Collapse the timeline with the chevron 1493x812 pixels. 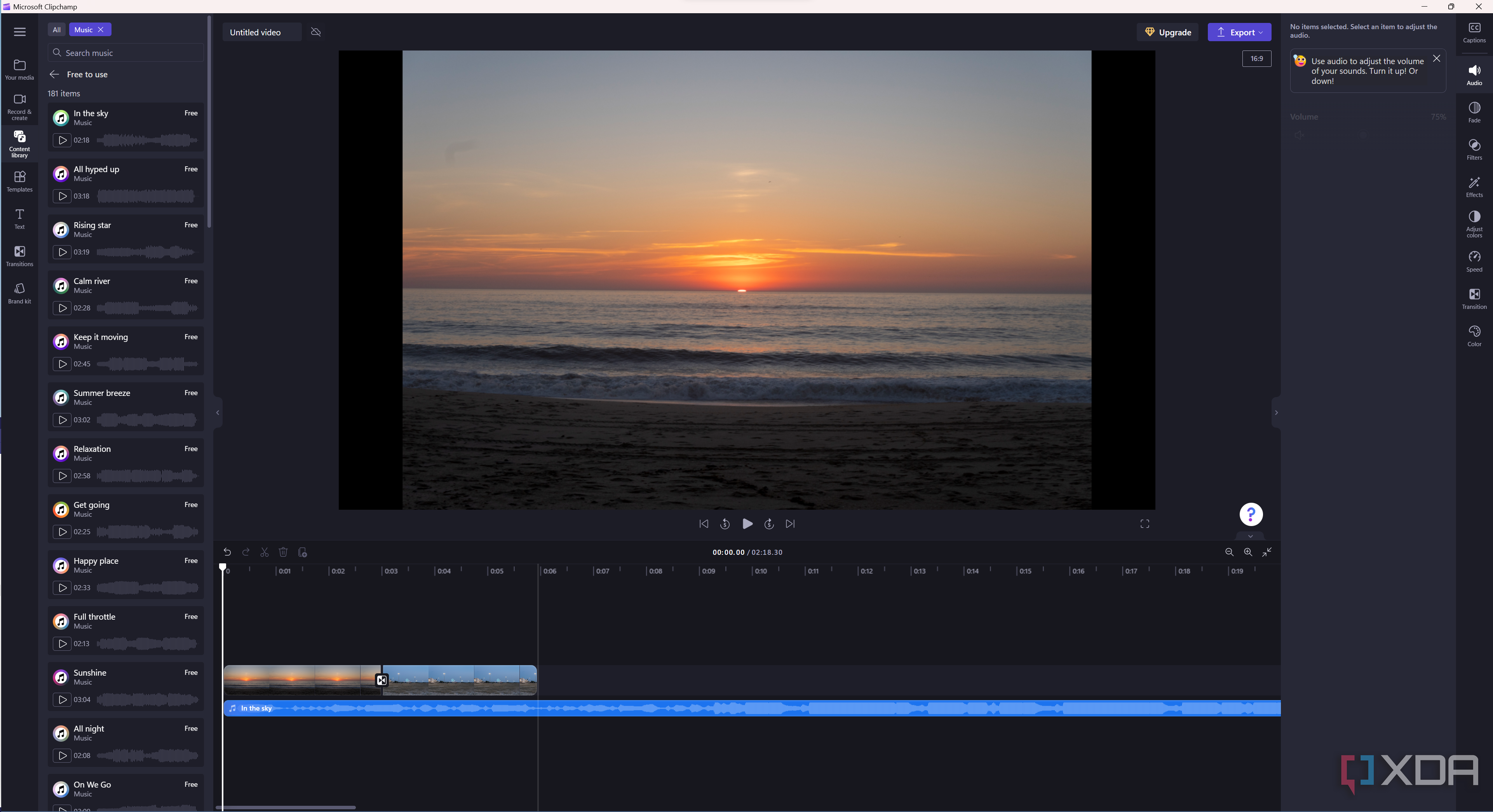(x=1250, y=536)
